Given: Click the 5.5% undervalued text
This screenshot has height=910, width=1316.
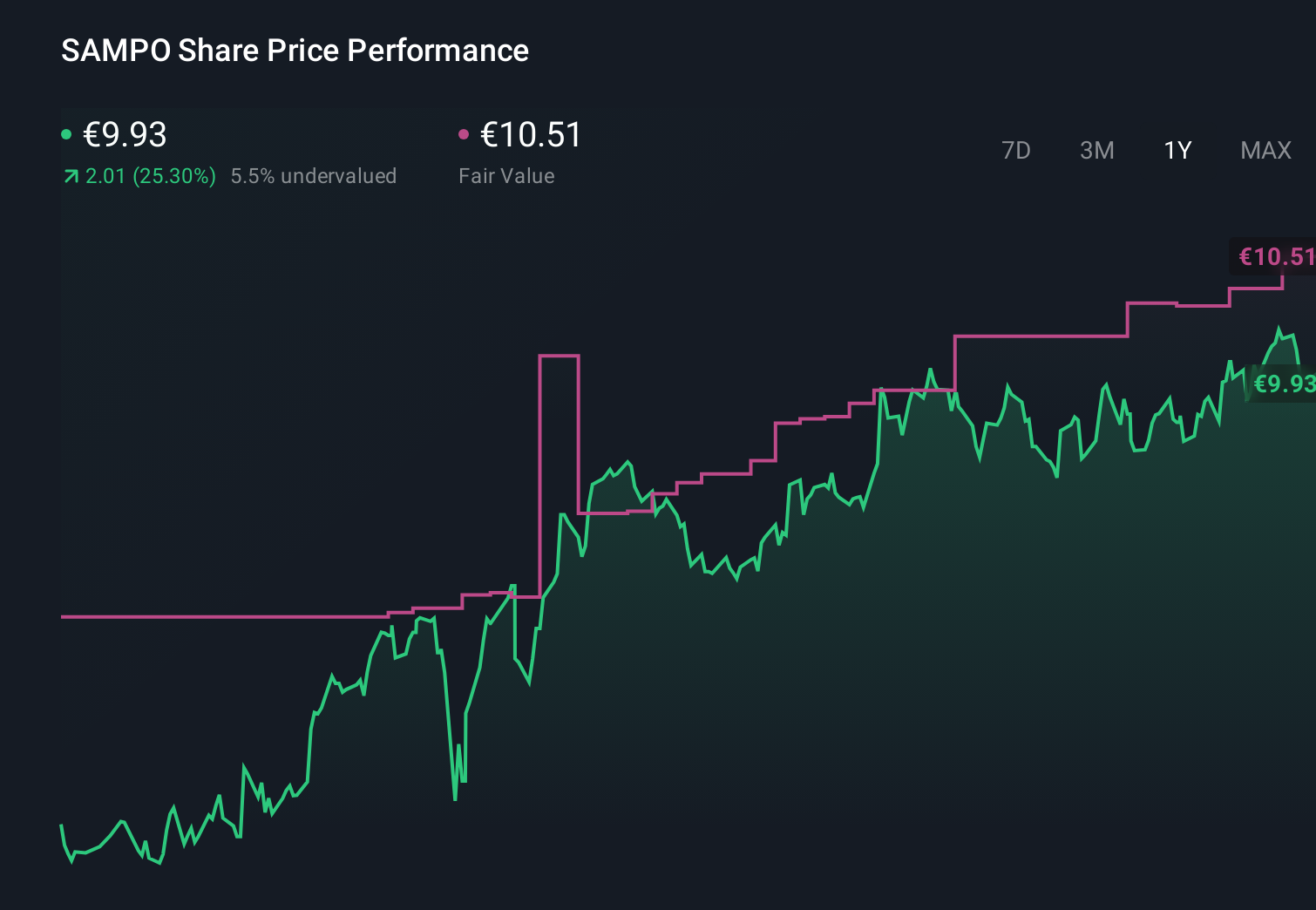Looking at the screenshot, I should 313,176.
